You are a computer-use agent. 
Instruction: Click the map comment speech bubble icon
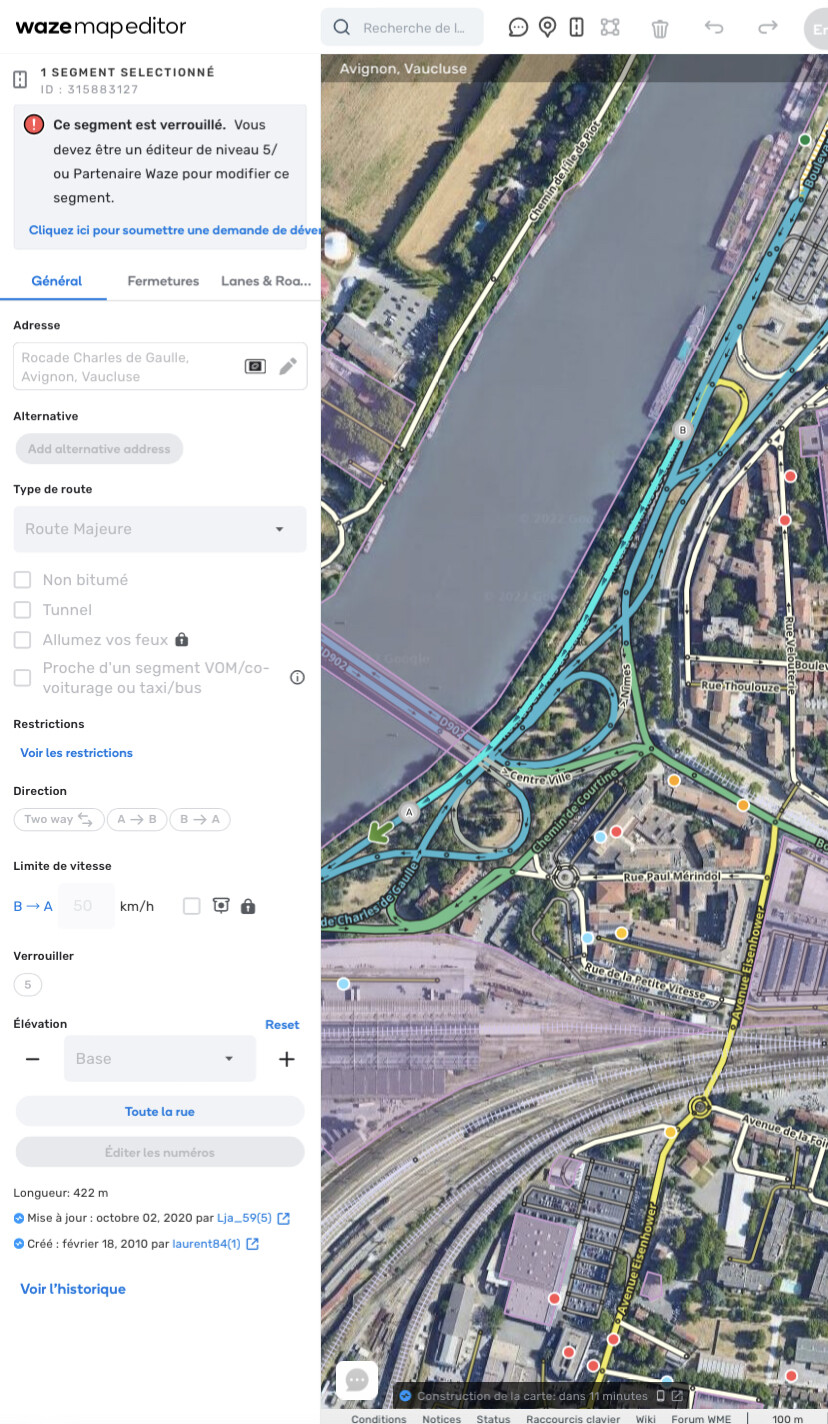518,28
